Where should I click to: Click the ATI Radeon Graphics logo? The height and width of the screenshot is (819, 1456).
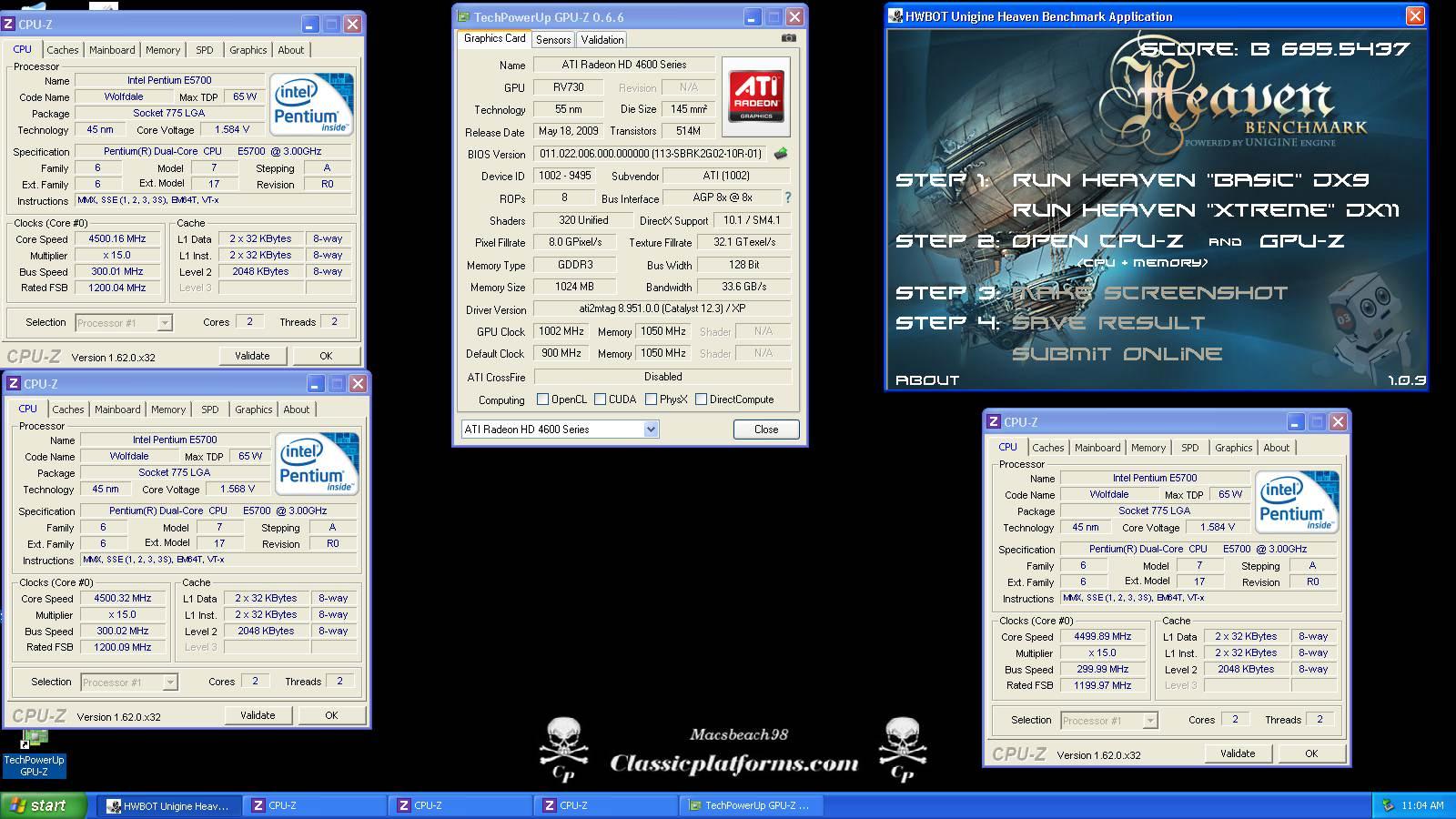[x=755, y=97]
